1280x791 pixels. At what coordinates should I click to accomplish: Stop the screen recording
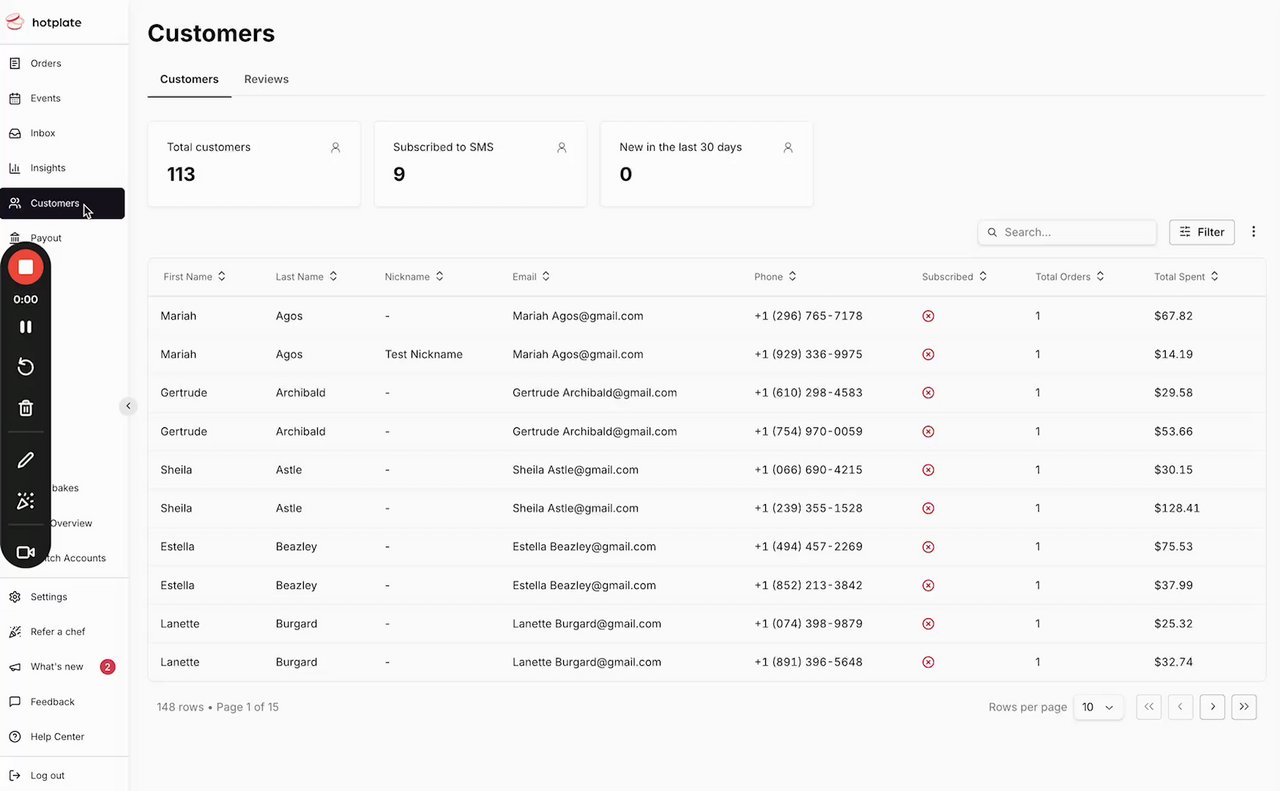tap(26, 267)
